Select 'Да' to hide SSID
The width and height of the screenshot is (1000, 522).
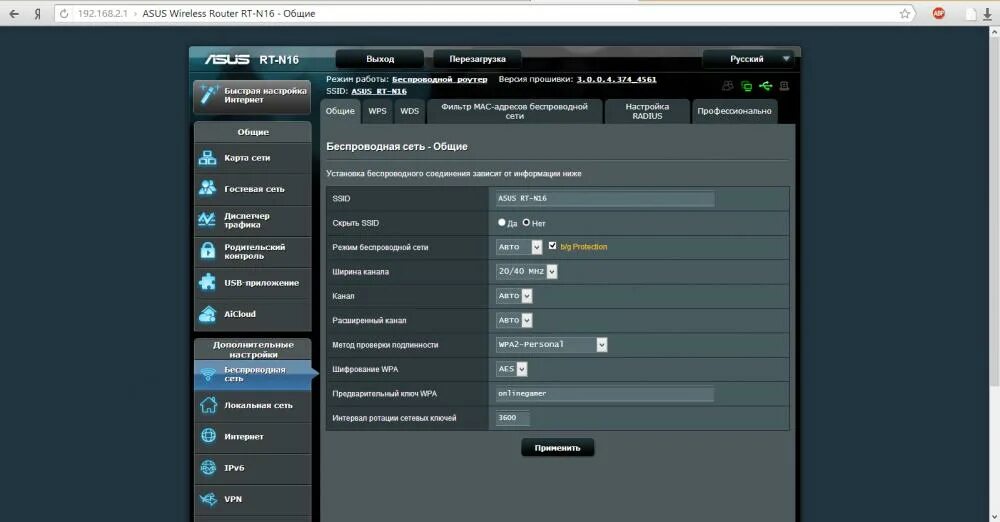[501, 223]
